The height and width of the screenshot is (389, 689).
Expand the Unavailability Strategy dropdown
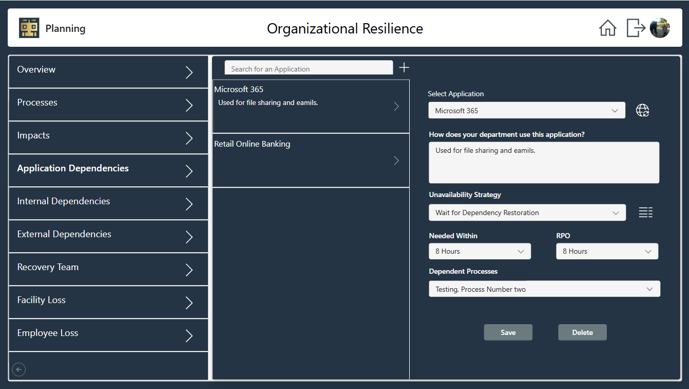[x=527, y=212]
